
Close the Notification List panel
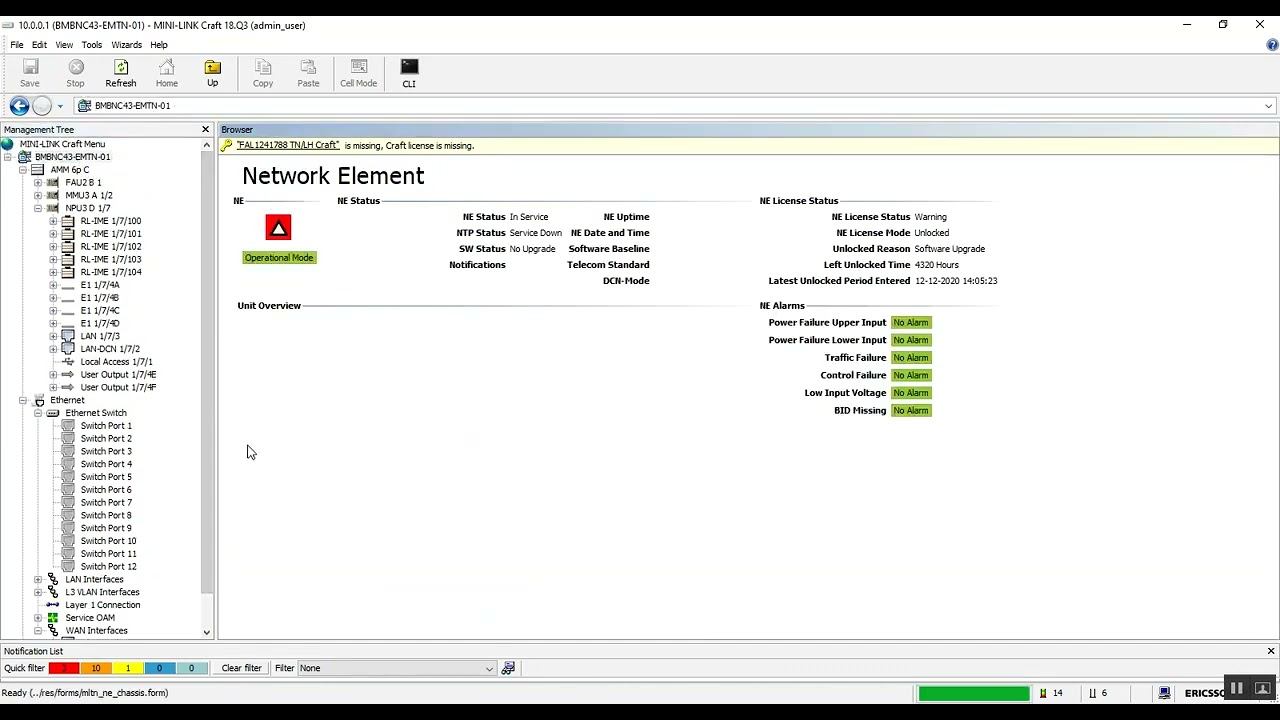1271,651
